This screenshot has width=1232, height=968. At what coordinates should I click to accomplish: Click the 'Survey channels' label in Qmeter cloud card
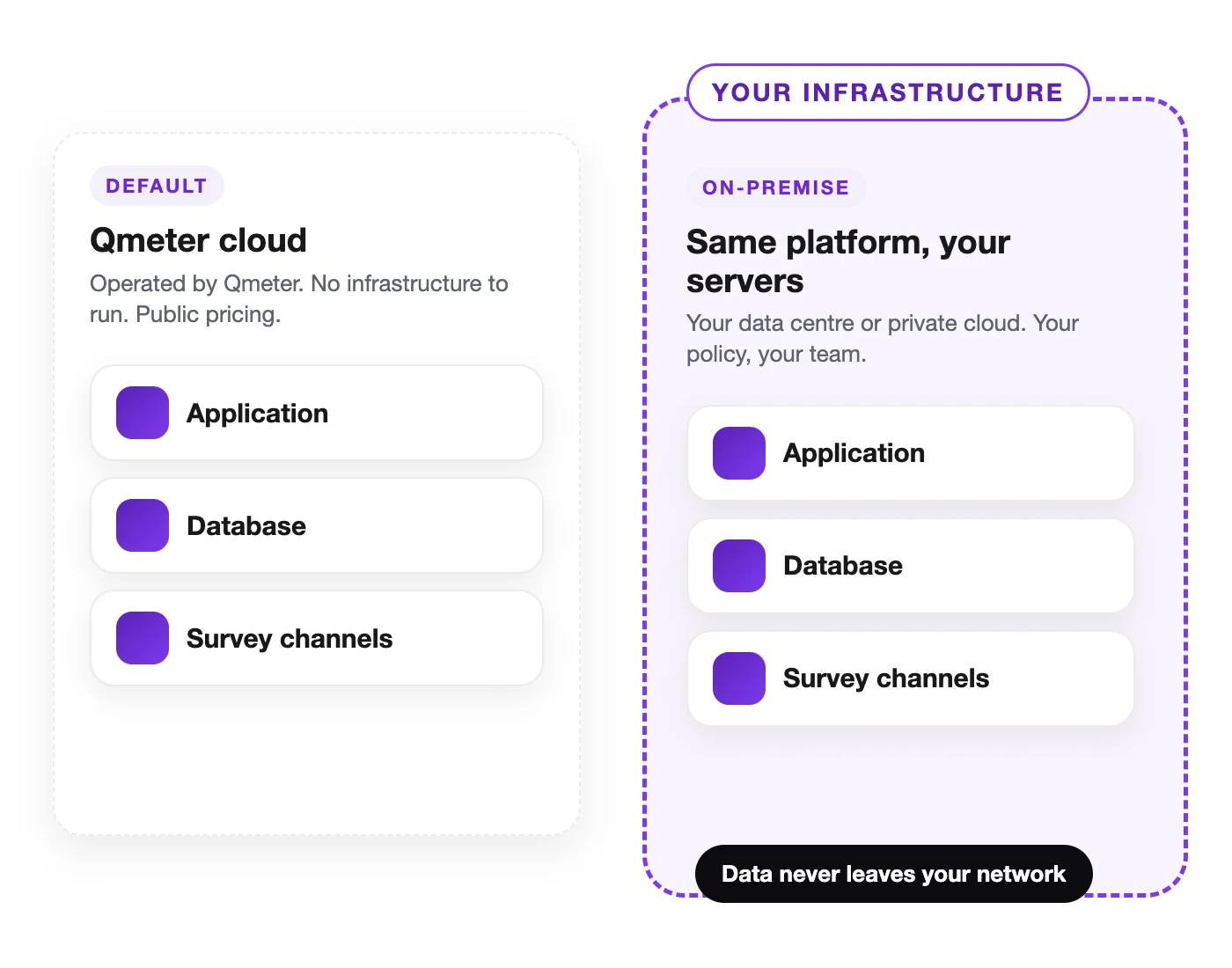290,639
